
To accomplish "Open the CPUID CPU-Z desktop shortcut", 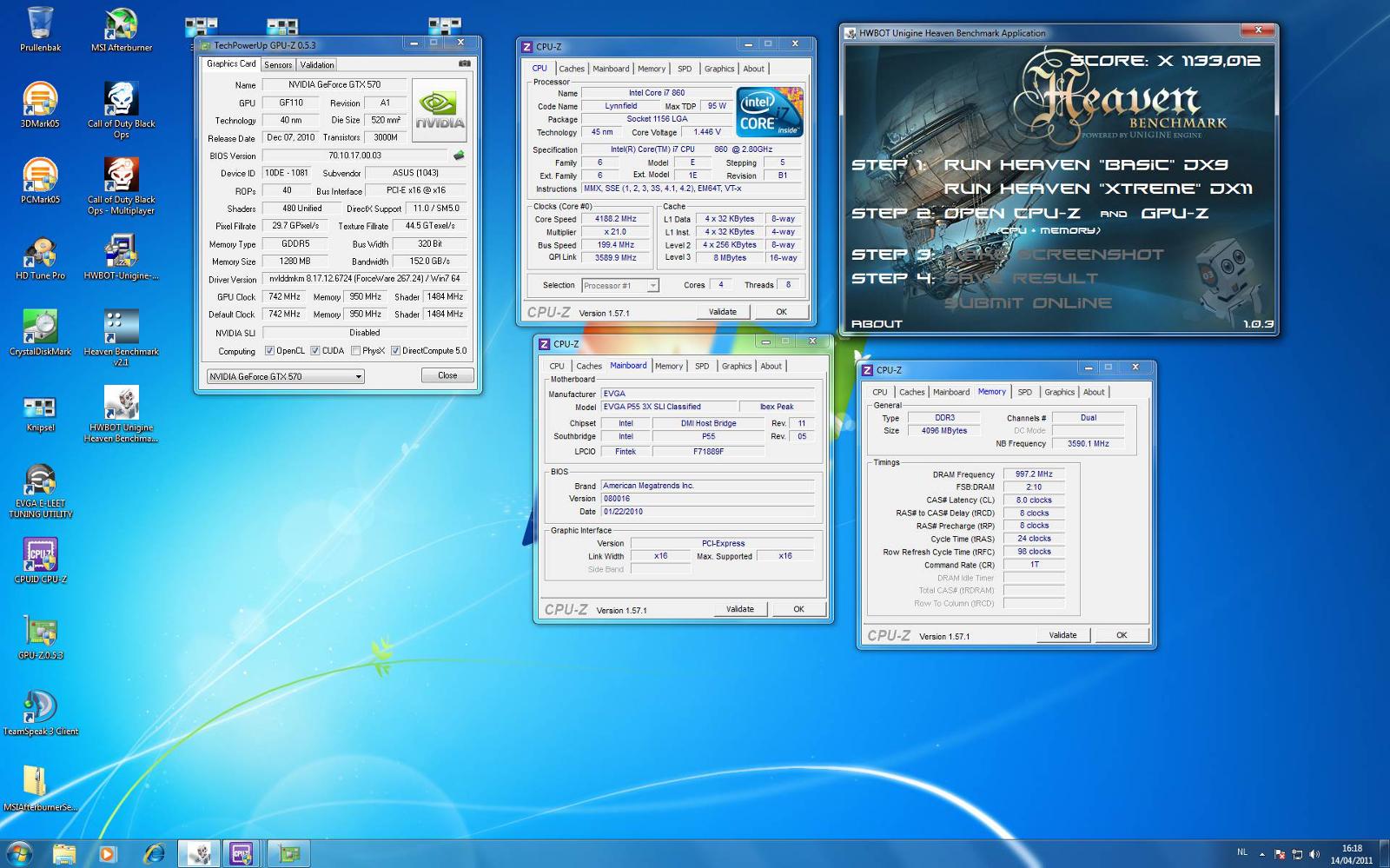I will tap(40, 560).
